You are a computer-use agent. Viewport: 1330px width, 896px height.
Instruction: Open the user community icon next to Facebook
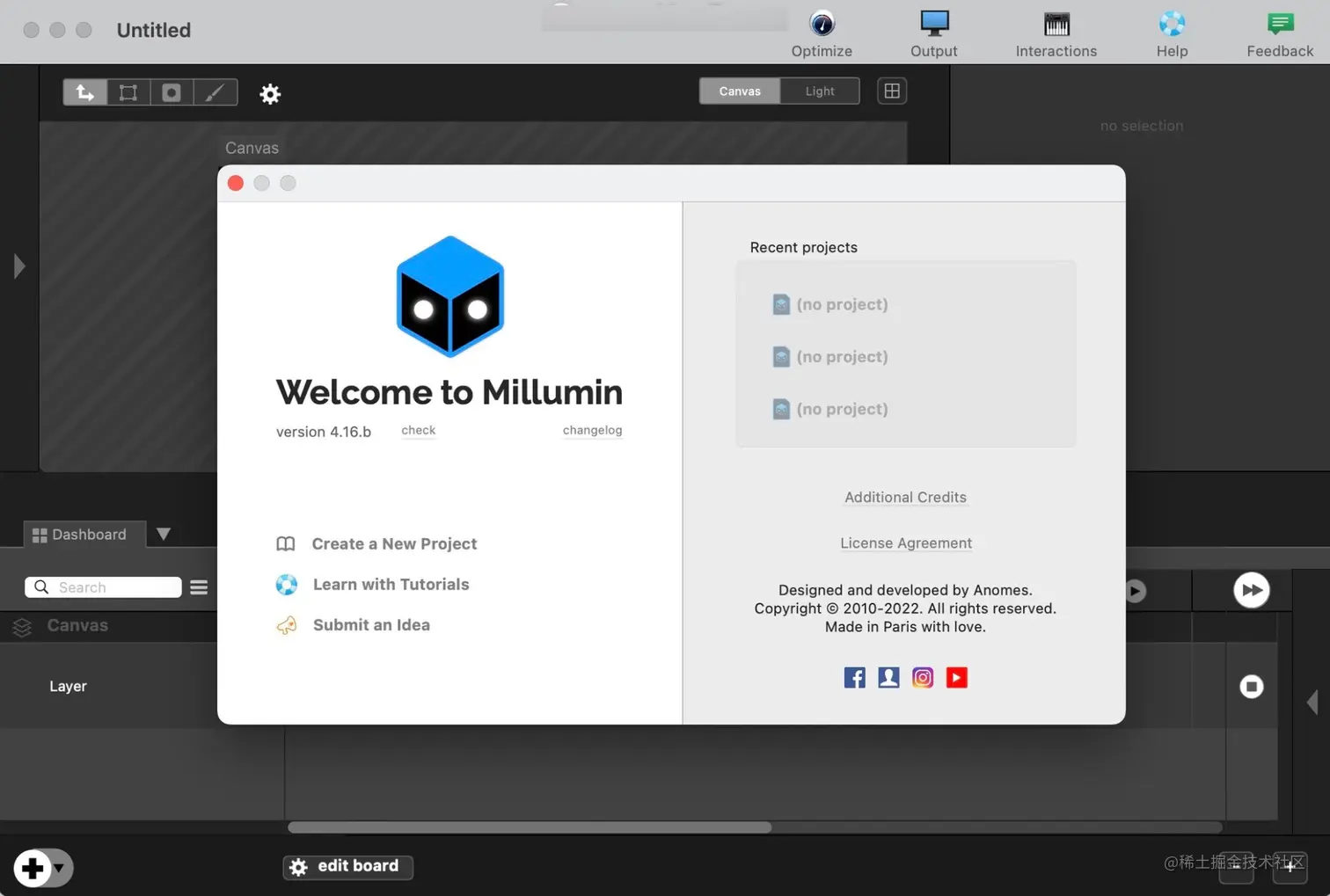click(x=888, y=677)
